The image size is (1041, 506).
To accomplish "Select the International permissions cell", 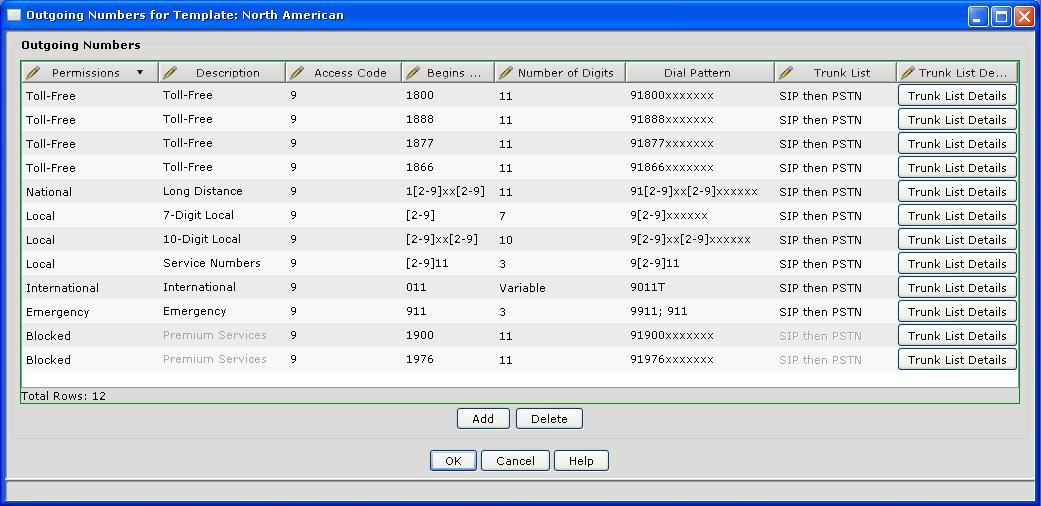I will pyautogui.click(x=90, y=288).
